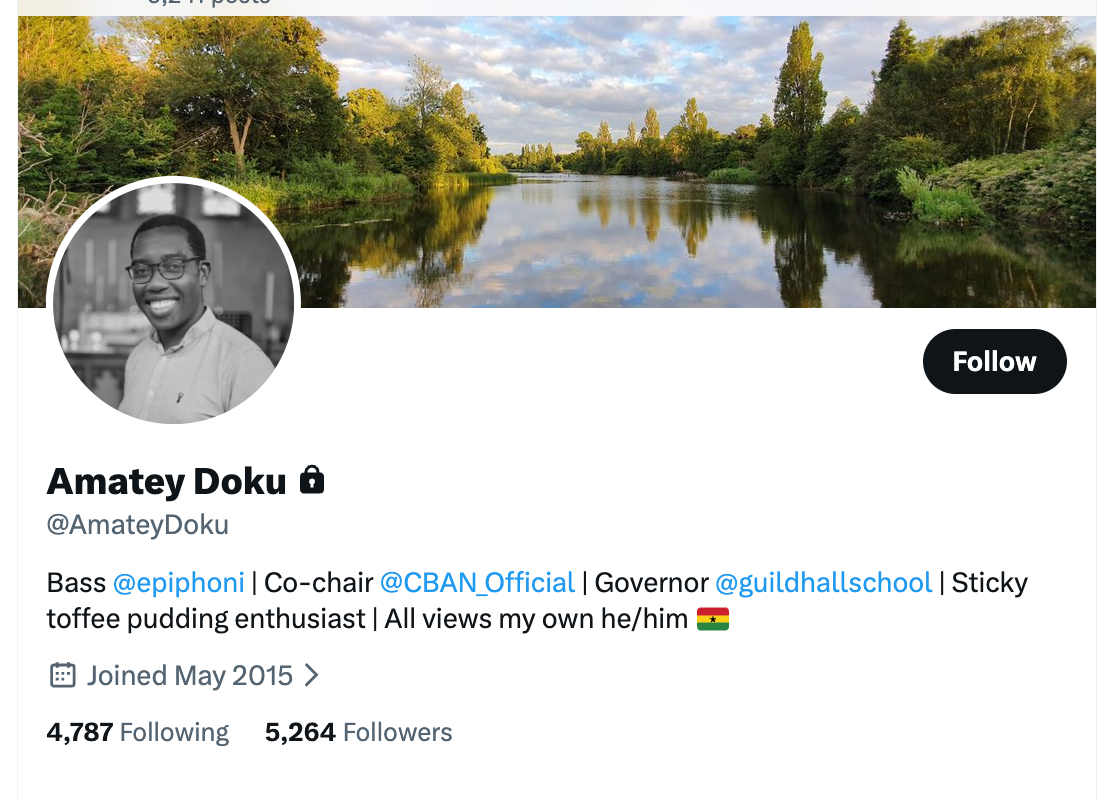Click the calendar icon beside join date
1118x800 pixels.
62,675
